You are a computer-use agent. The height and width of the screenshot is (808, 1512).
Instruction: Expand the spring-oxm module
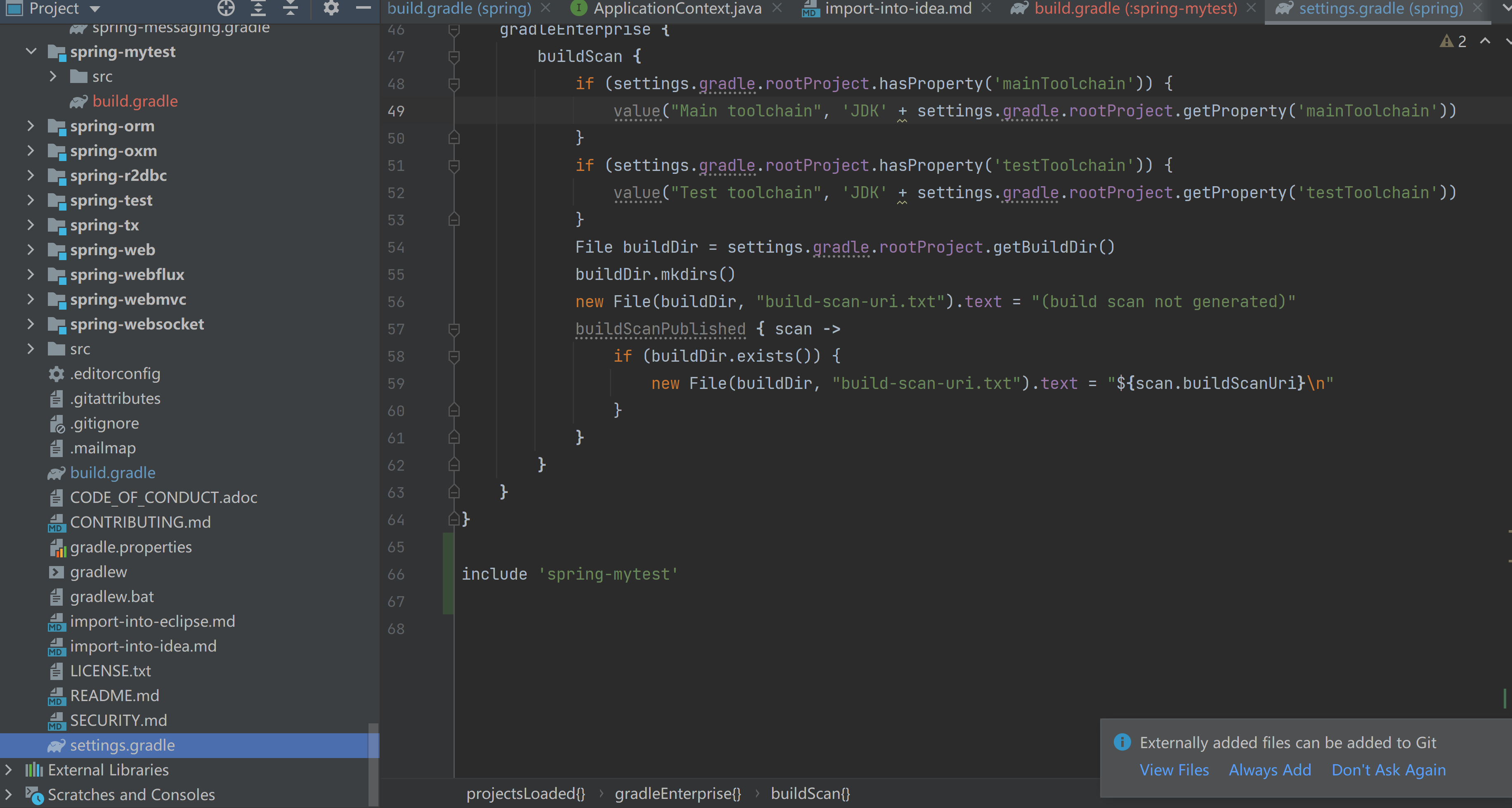[x=31, y=150]
